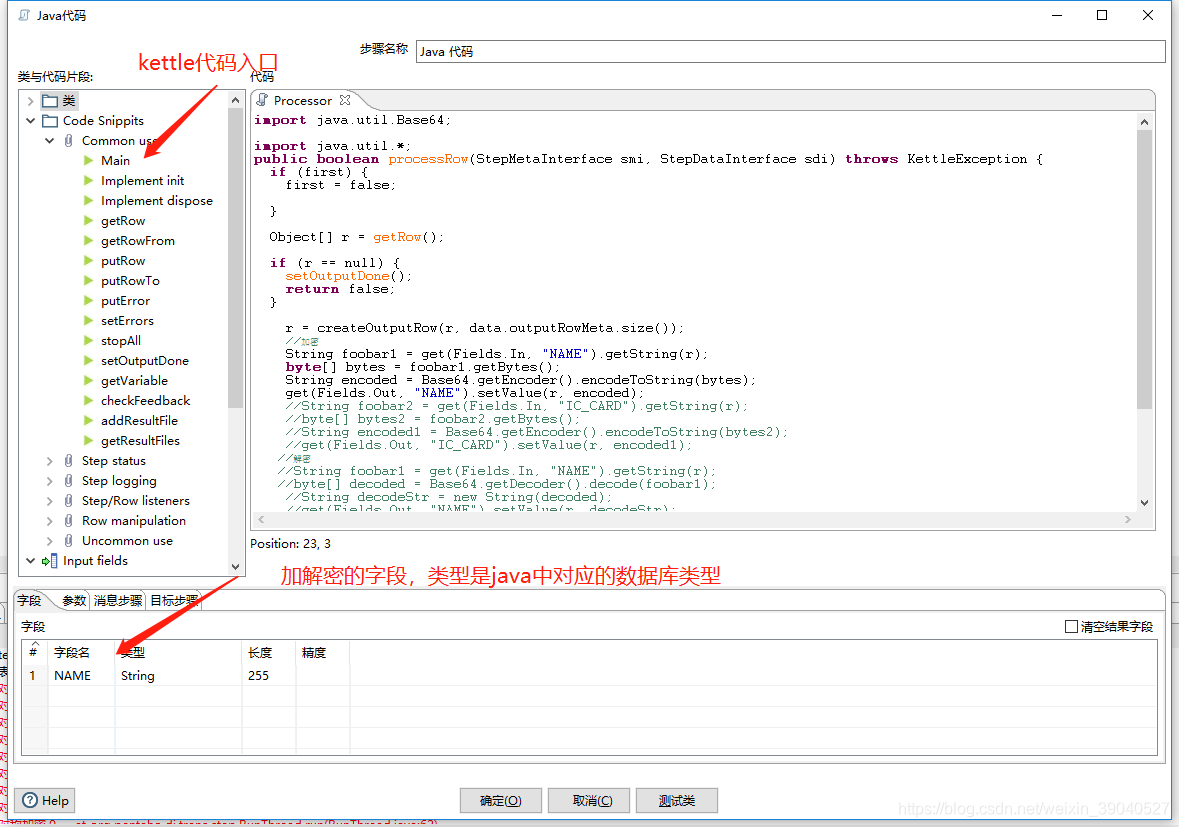
Task: Switch to the 参数 tab
Action: click(72, 600)
